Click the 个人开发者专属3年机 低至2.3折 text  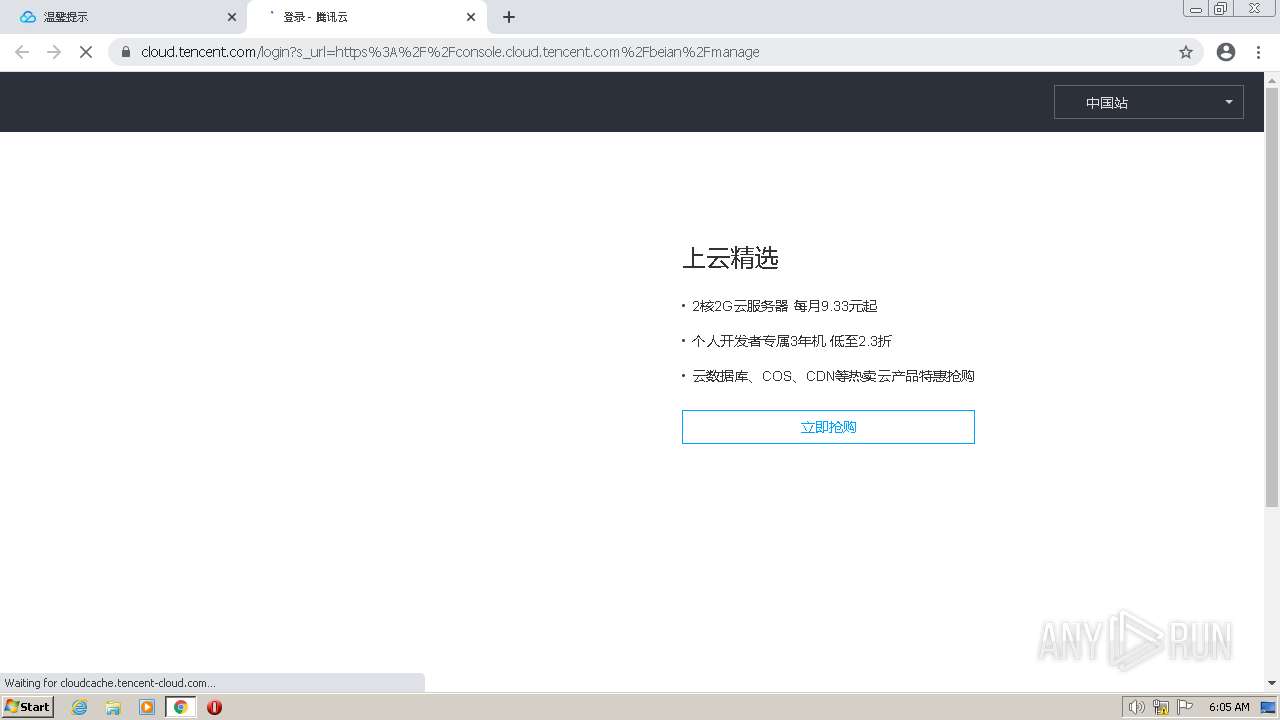click(x=791, y=341)
